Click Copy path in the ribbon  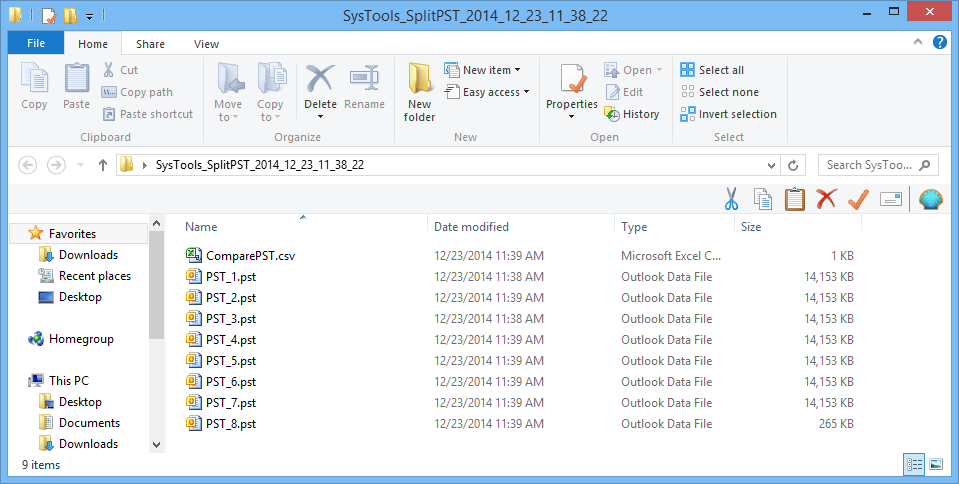click(x=137, y=92)
